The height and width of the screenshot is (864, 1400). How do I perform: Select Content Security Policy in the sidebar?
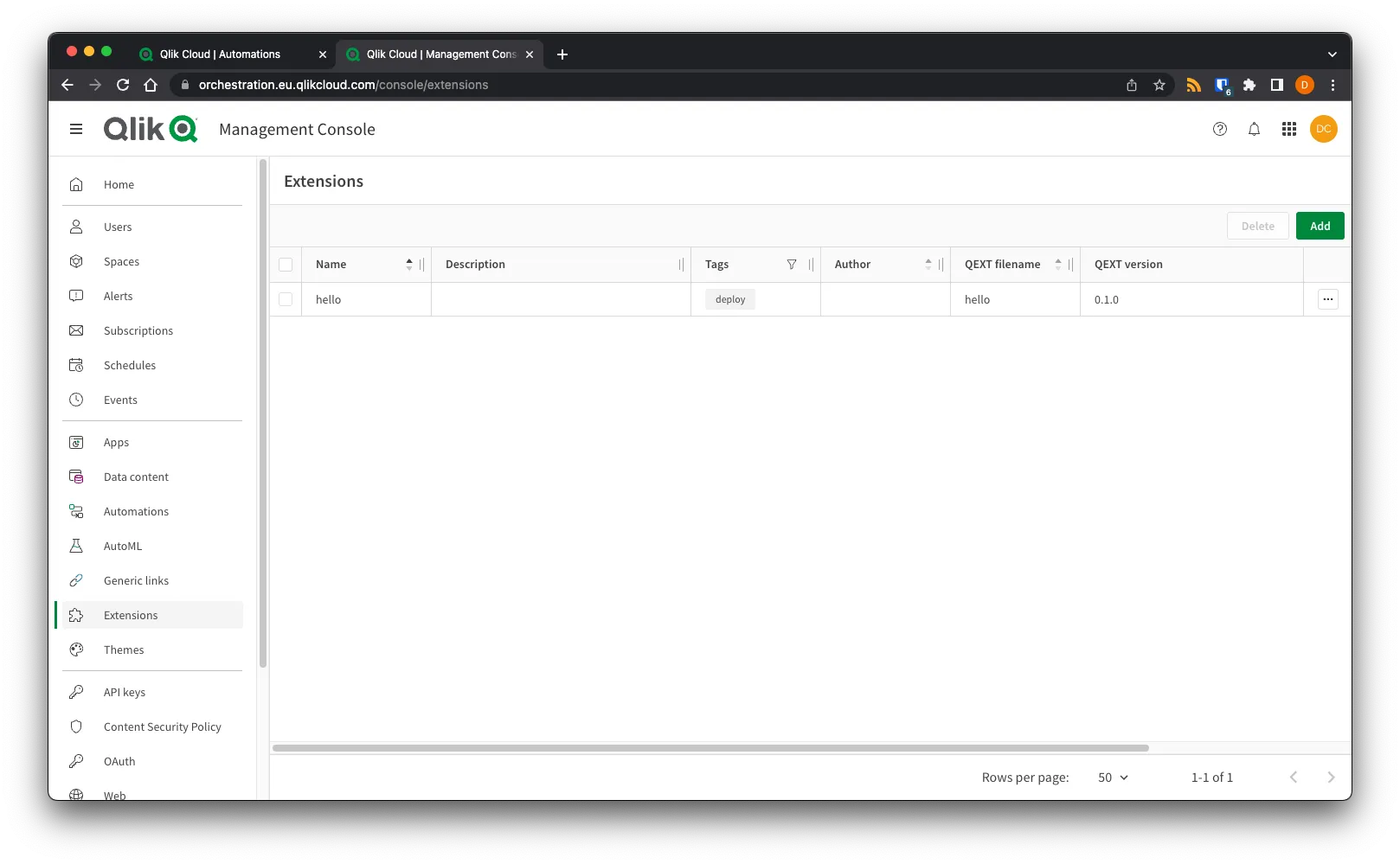(162, 726)
